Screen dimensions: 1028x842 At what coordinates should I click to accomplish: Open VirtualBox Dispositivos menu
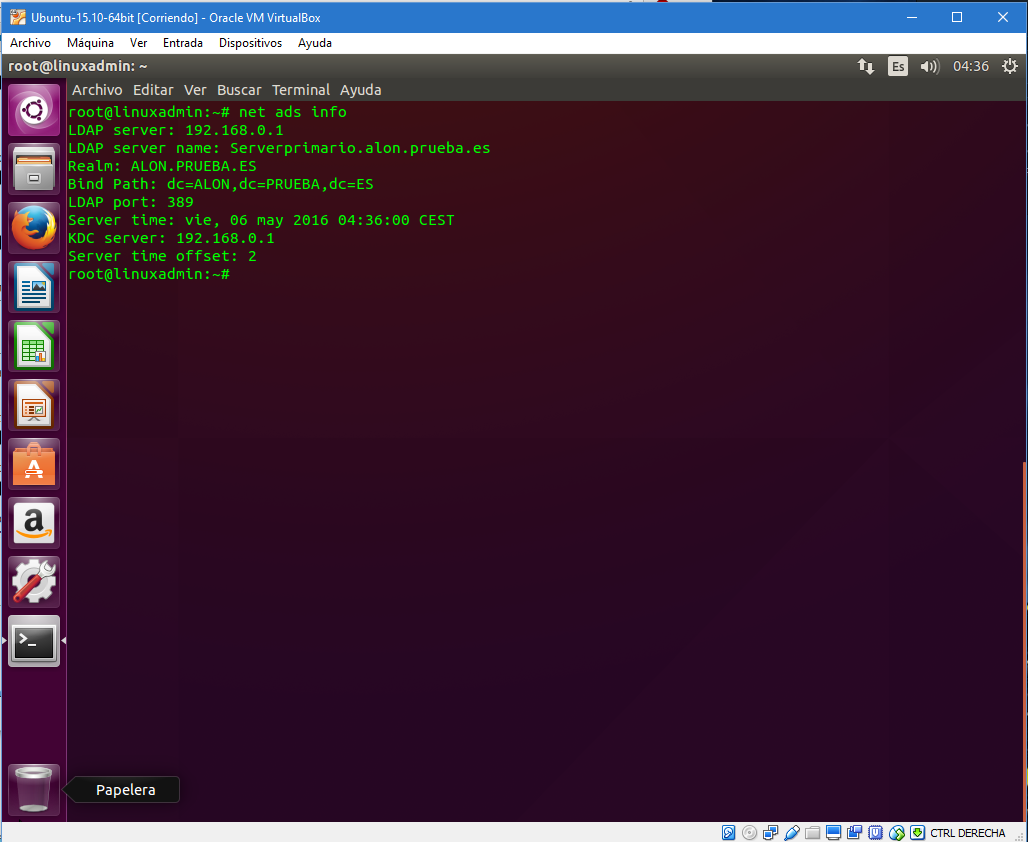point(250,43)
